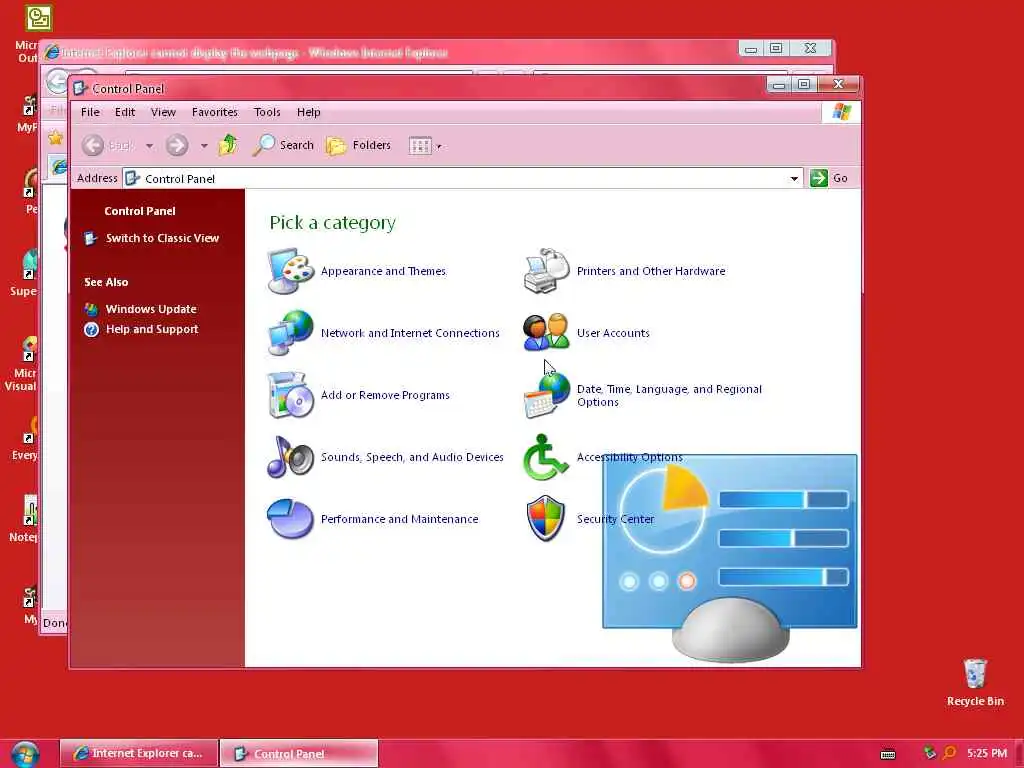The width and height of the screenshot is (1024, 768).
Task: Click Windows Update icon in See Also
Action: tap(91, 309)
